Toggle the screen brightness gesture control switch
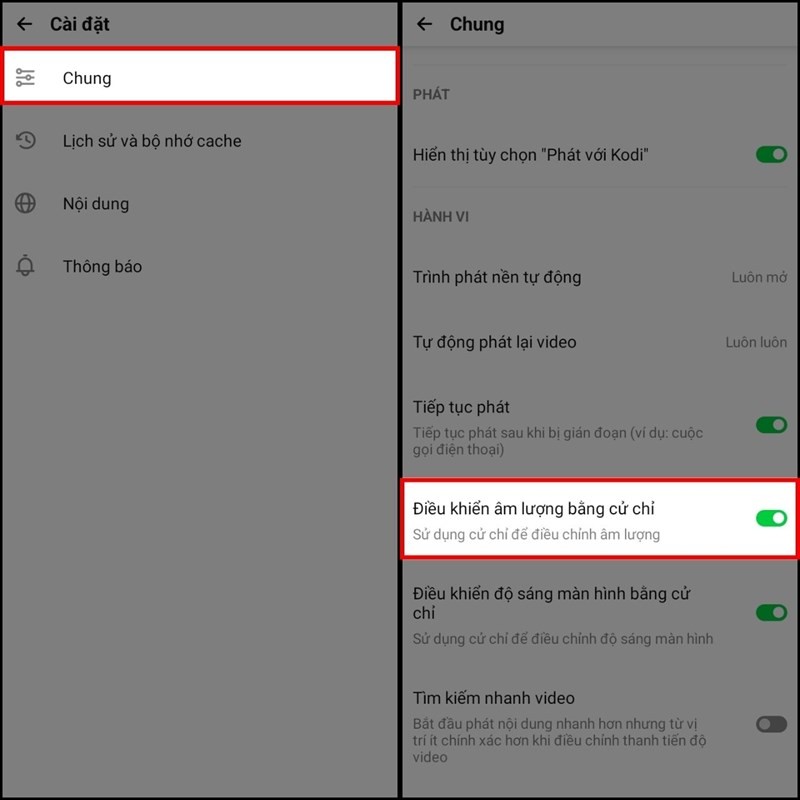This screenshot has width=800, height=800. pyautogui.click(x=771, y=612)
